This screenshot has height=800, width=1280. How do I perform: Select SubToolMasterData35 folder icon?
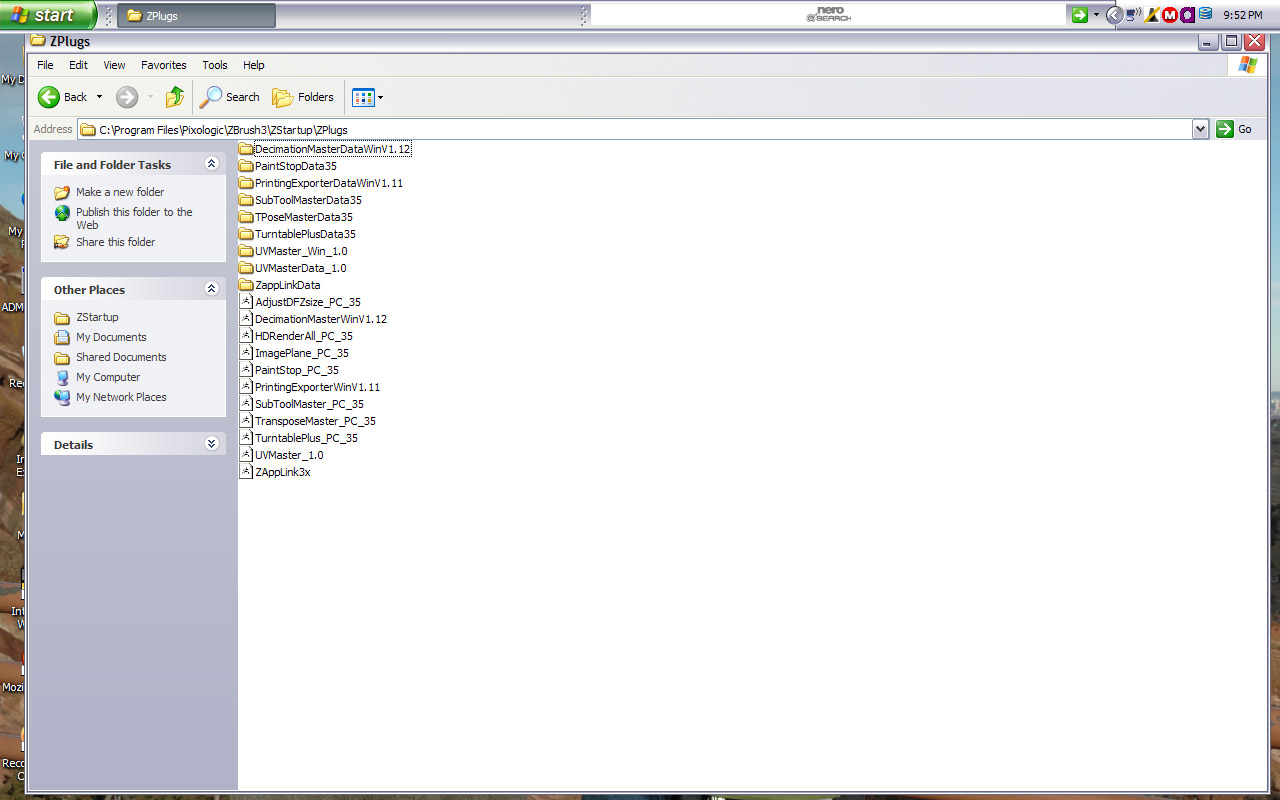pyautogui.click(x=246, y=200)
